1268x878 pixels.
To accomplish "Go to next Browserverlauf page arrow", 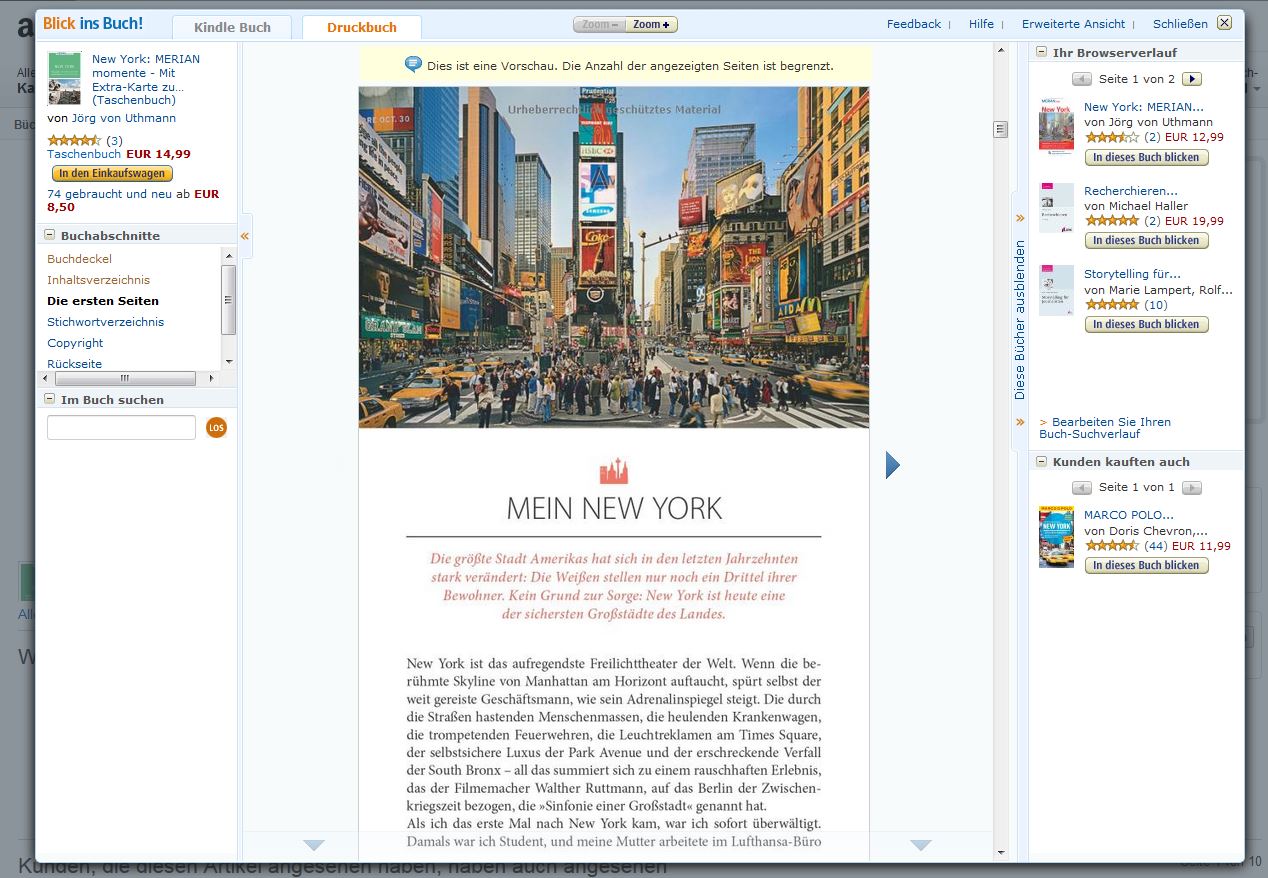I will (x=1191, y=79).
